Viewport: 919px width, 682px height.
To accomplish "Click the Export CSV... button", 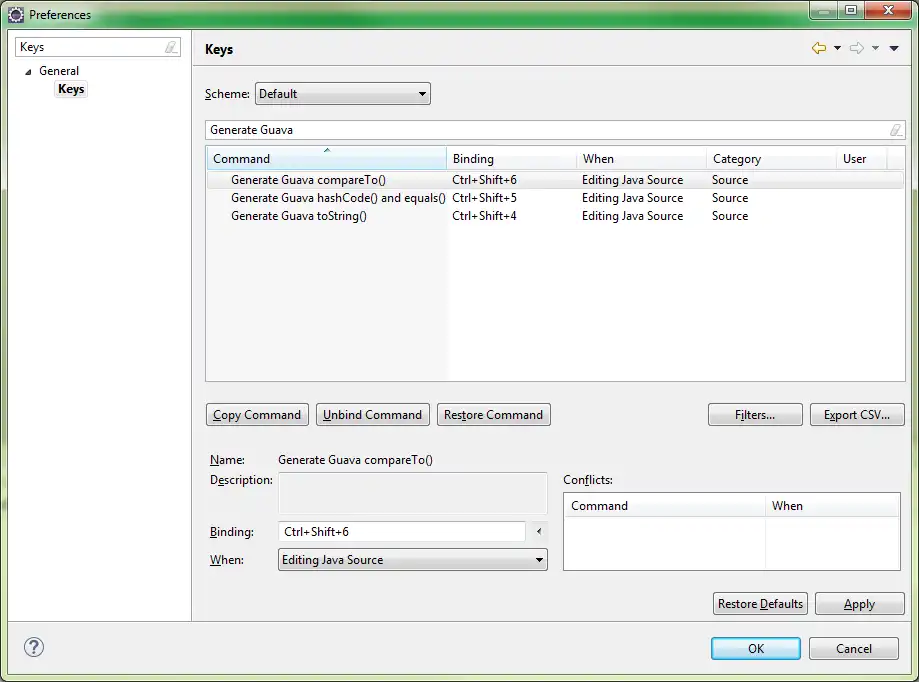I will [x=857, y=415].
